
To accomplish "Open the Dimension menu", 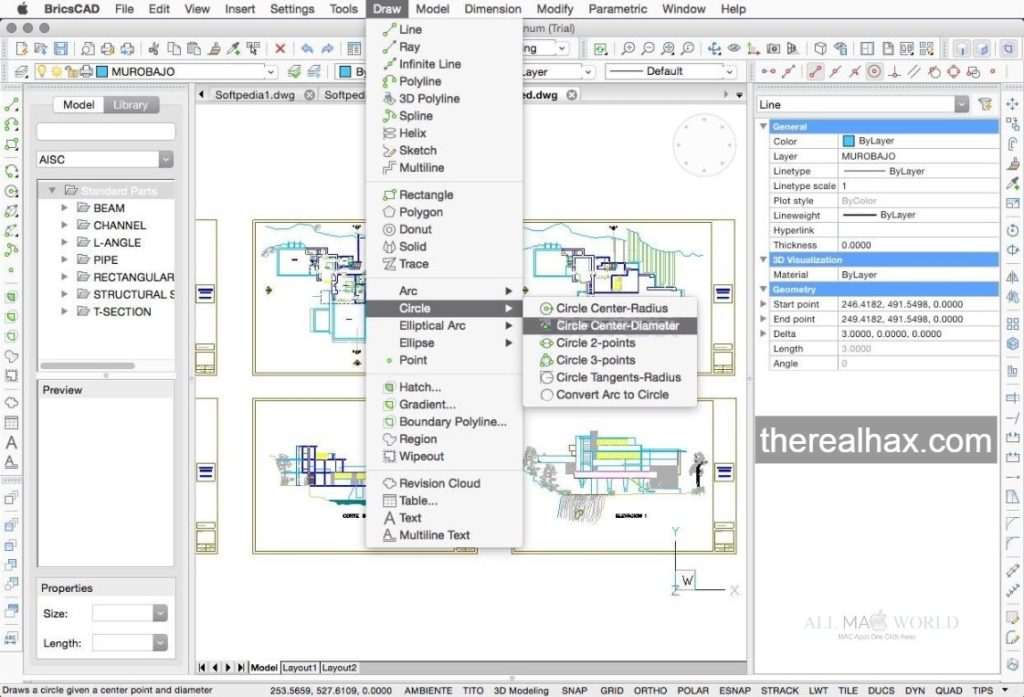I will tap(492, 9).
